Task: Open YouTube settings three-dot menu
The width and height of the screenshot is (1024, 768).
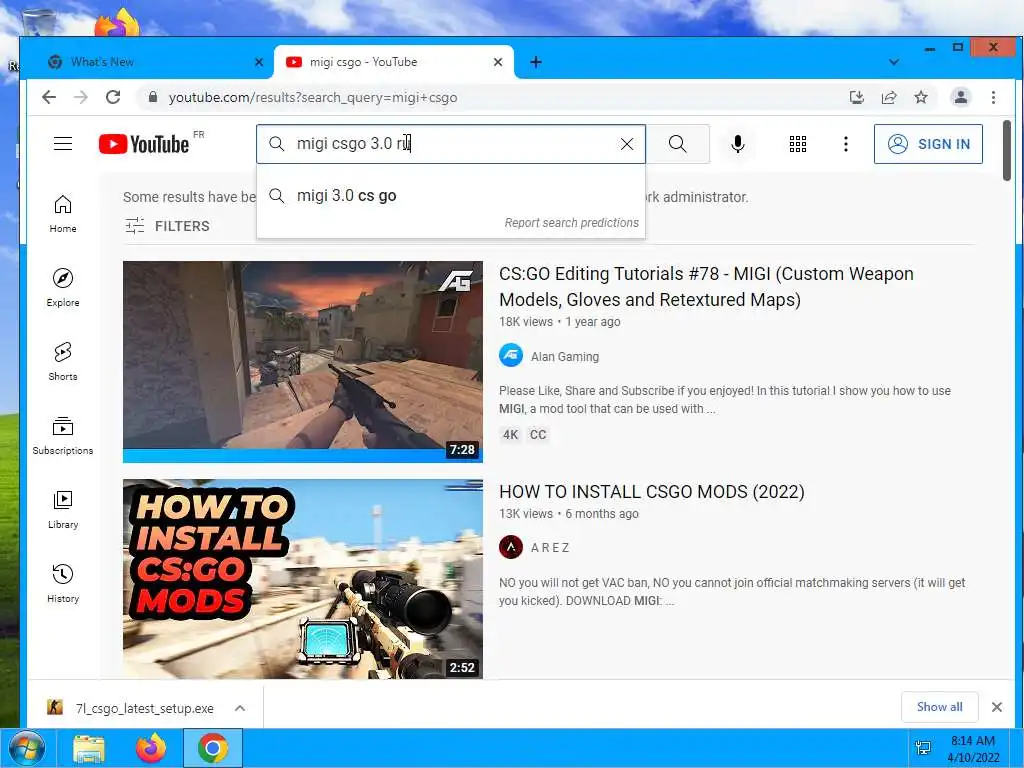Action: 846,144
